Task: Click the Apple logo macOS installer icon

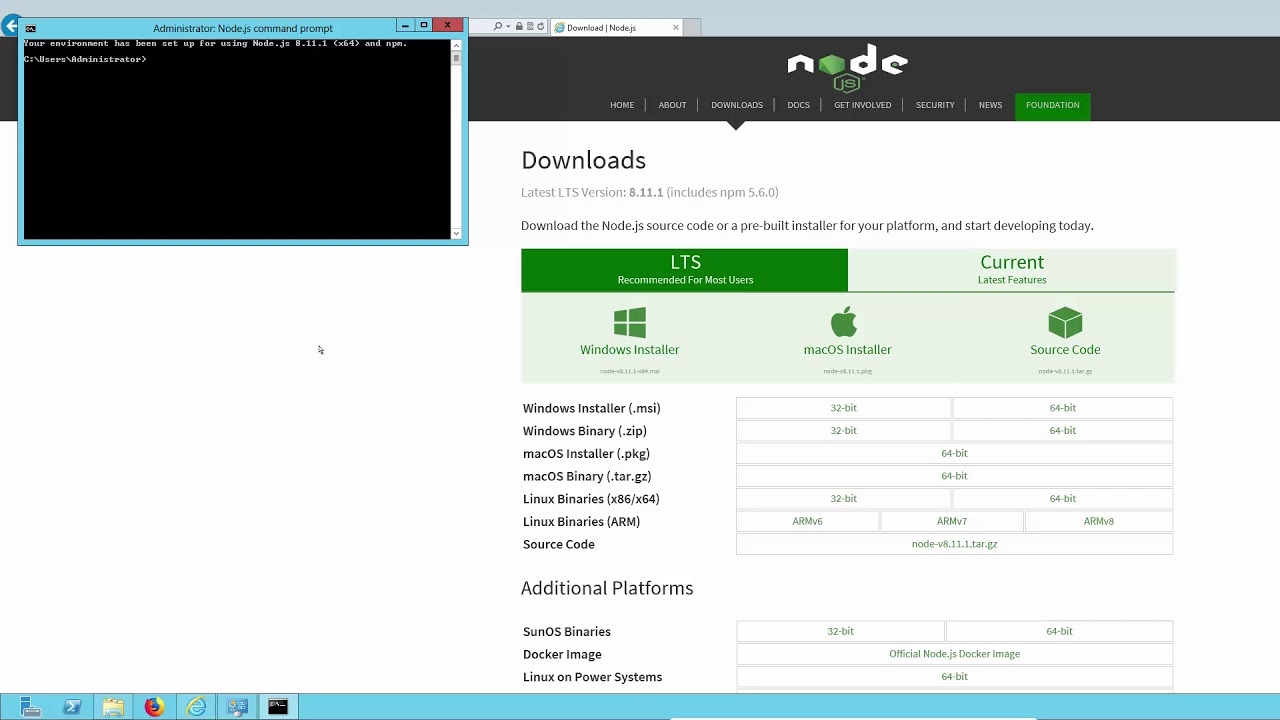Action: pyautogui.click(x=845, y=322)
